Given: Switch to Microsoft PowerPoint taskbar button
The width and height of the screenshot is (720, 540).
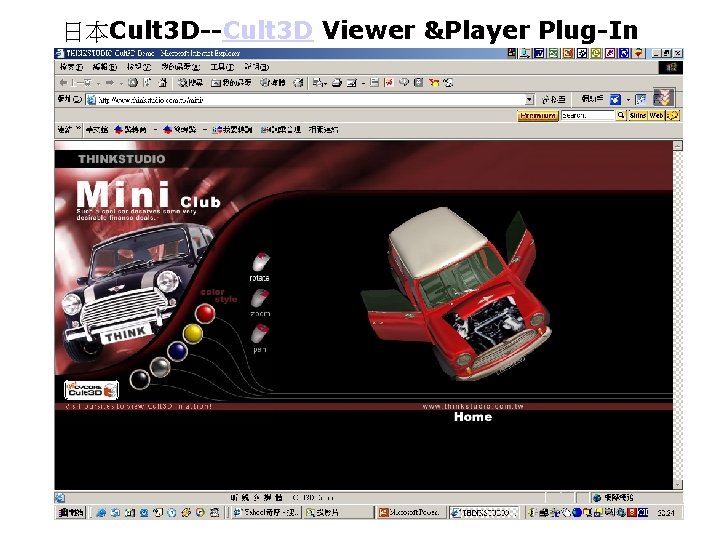Looking at the screenshot, I should coord(410,512).
